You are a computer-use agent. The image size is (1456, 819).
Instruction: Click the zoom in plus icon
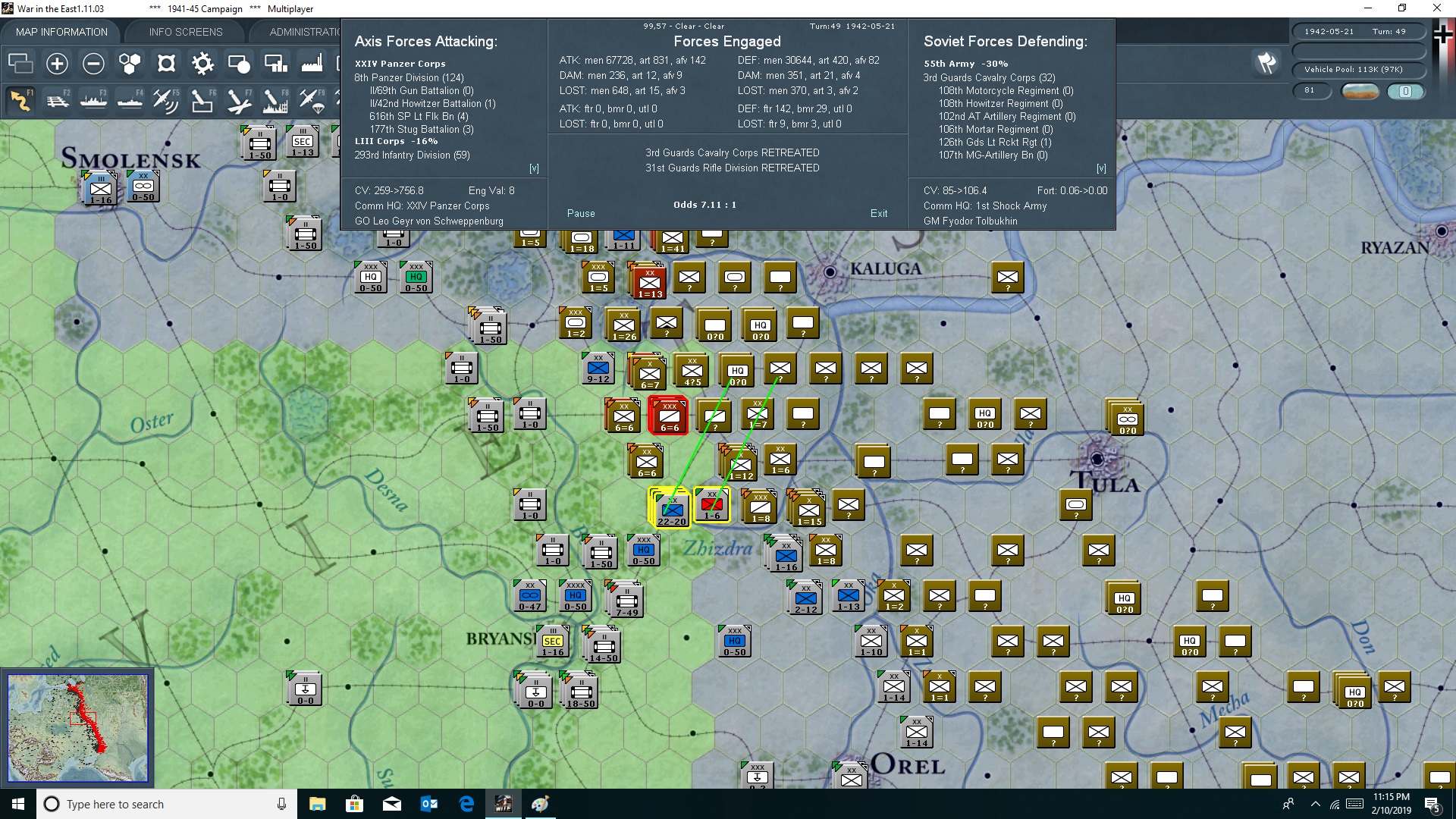point(57,64)
